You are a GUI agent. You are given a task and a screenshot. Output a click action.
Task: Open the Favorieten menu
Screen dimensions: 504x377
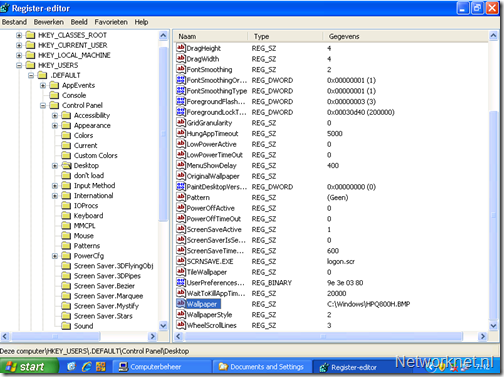(x=111, y=22)
